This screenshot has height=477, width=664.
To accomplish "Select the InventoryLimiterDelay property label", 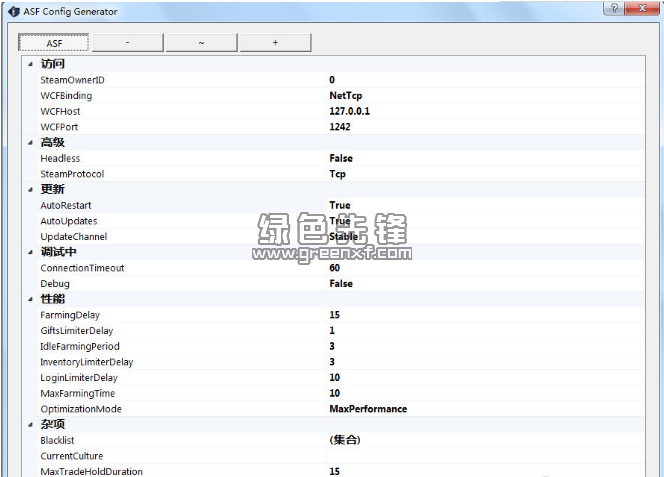I will point(86,362).
